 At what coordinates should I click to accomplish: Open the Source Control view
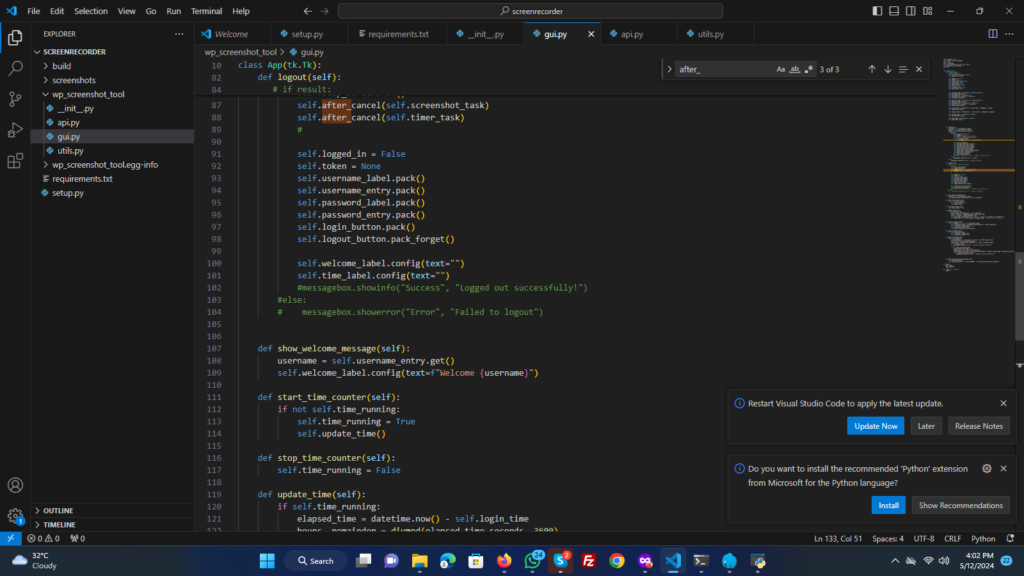15,99
